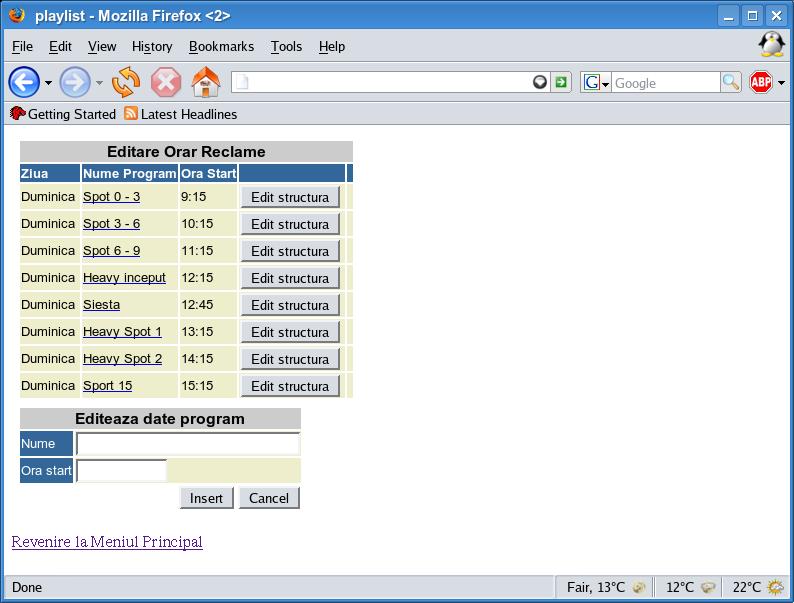Open the Help menu
This screenshot has height=603, width=794.
coord(332,47)
